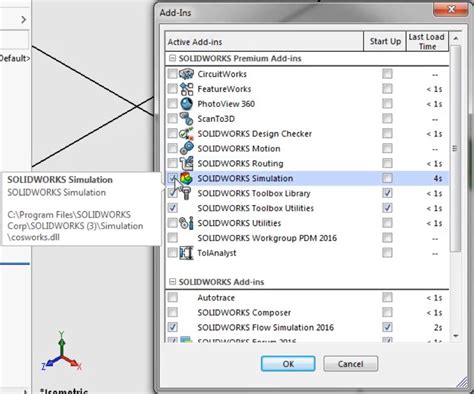Select the ScanTo3D row text
Image resolution: width=474 pixels, height=394 pixels.
(x=216, y=119)
